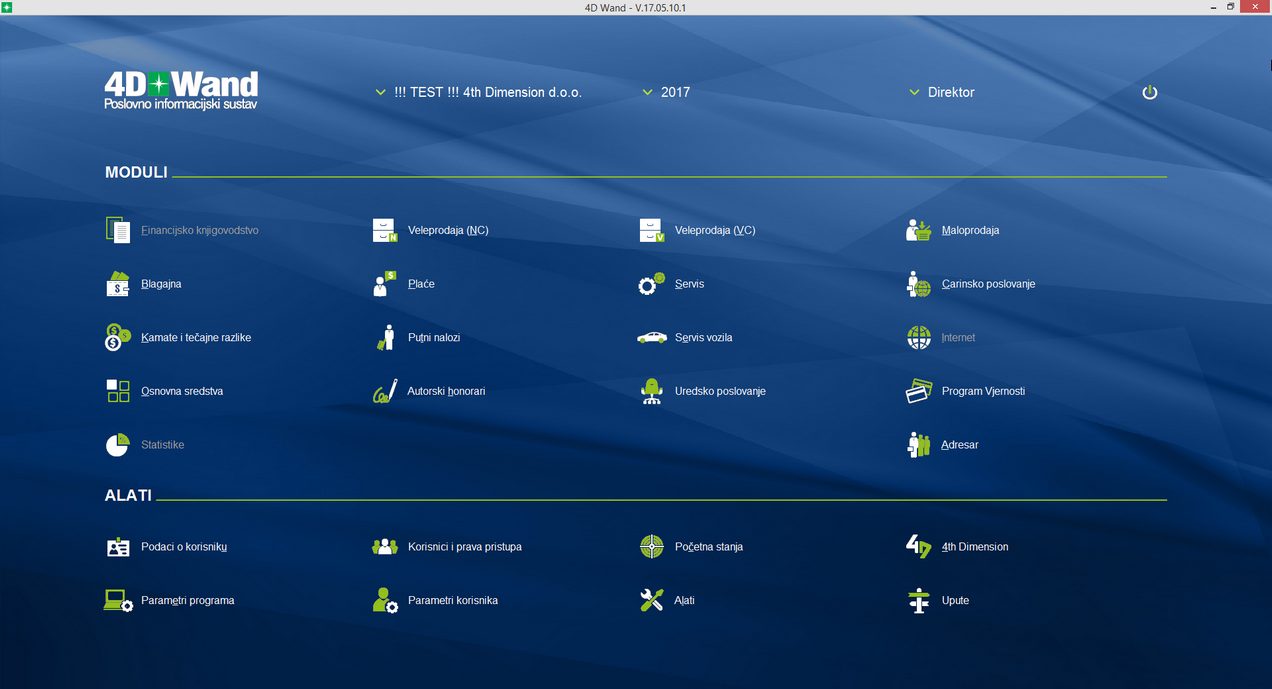Open the Plaće salary icon

click(385, 284)
